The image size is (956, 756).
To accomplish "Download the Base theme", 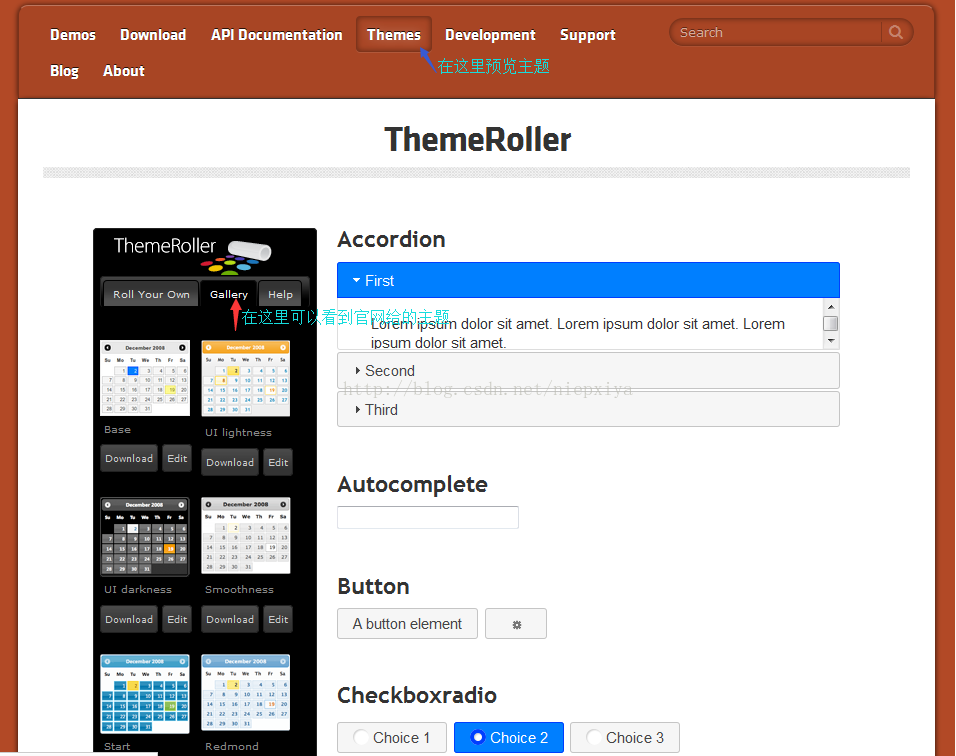I will click(x=129, y=458).
